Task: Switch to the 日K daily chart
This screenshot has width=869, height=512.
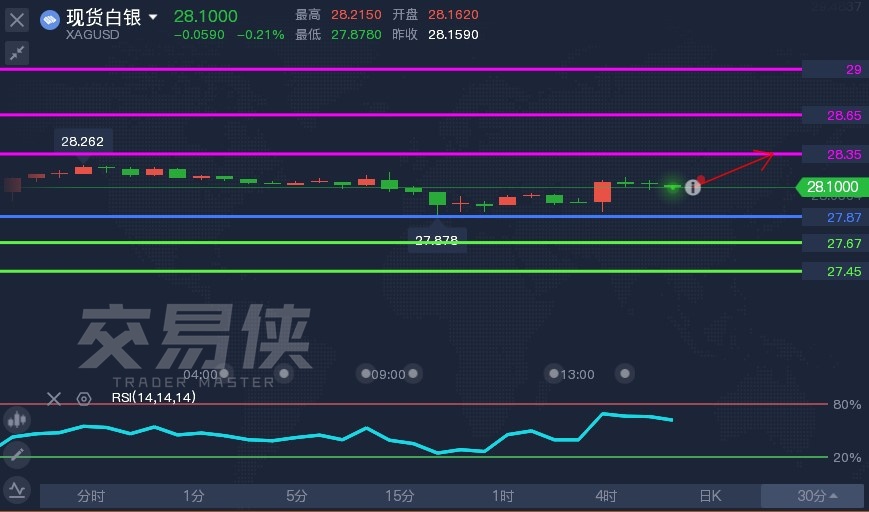Action: tap(709, 496)
